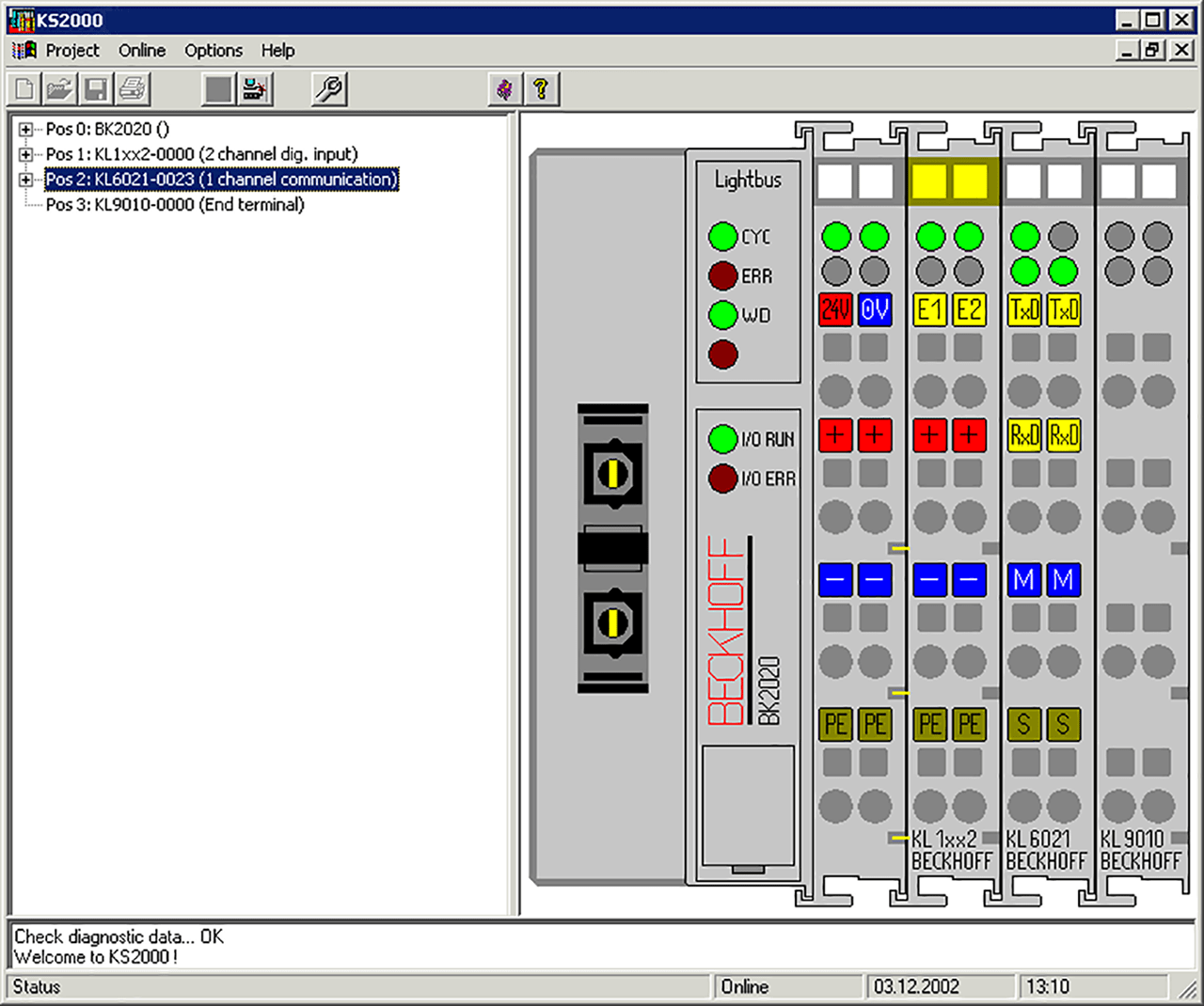Click the lower fiber optic connector on BK2020
The image size is (1204, 1006).
point(613,621)
